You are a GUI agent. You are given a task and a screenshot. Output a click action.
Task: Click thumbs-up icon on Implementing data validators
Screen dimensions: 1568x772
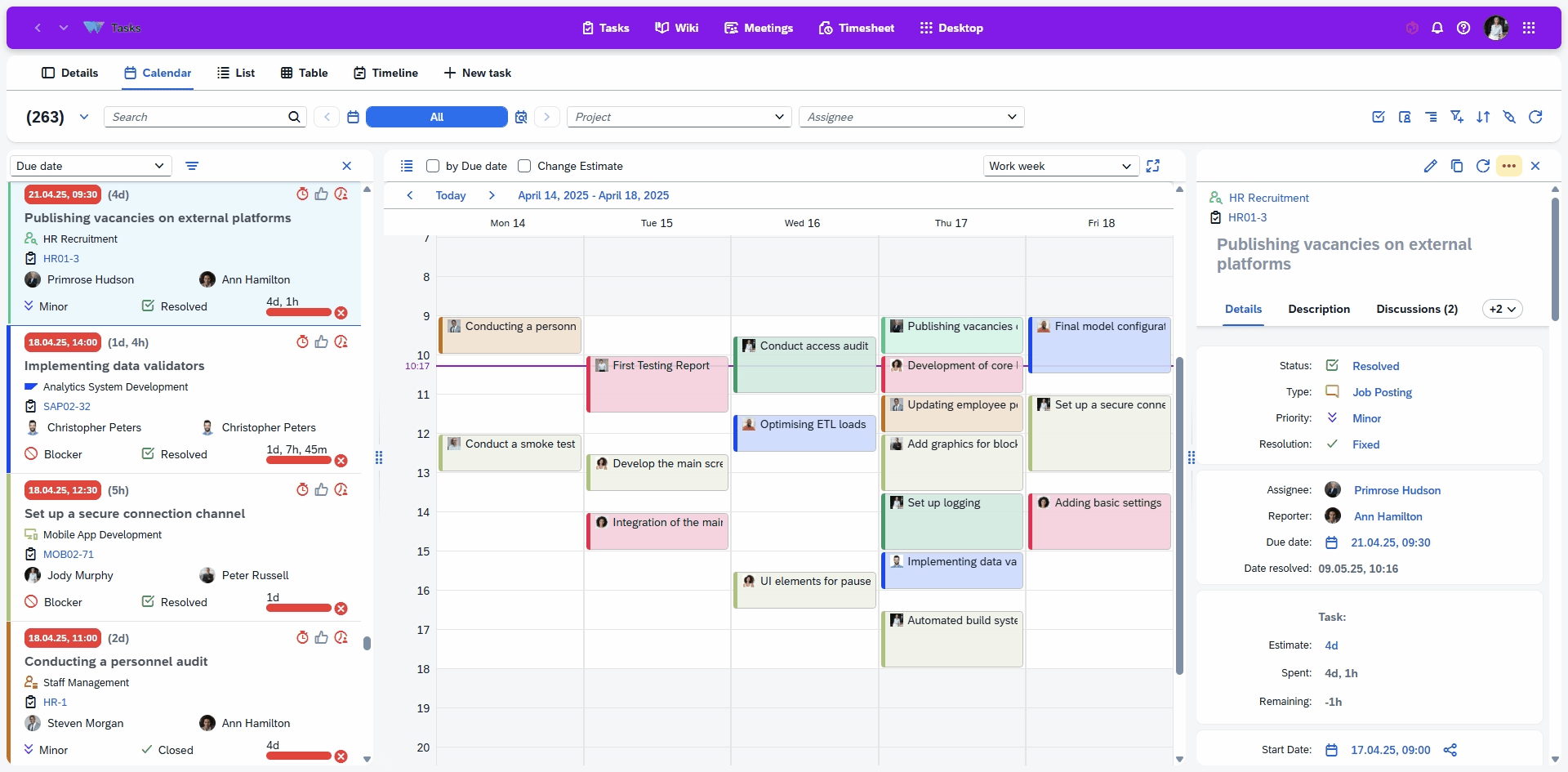322,341
